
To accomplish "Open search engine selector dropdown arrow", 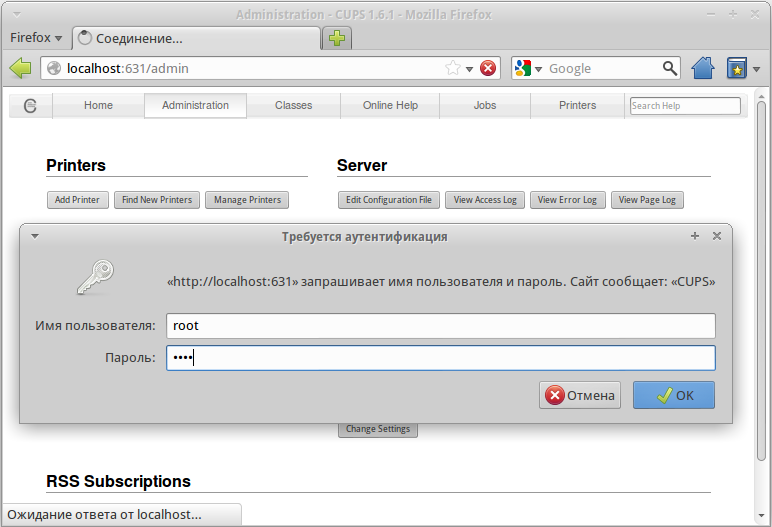I will [539, 69].
